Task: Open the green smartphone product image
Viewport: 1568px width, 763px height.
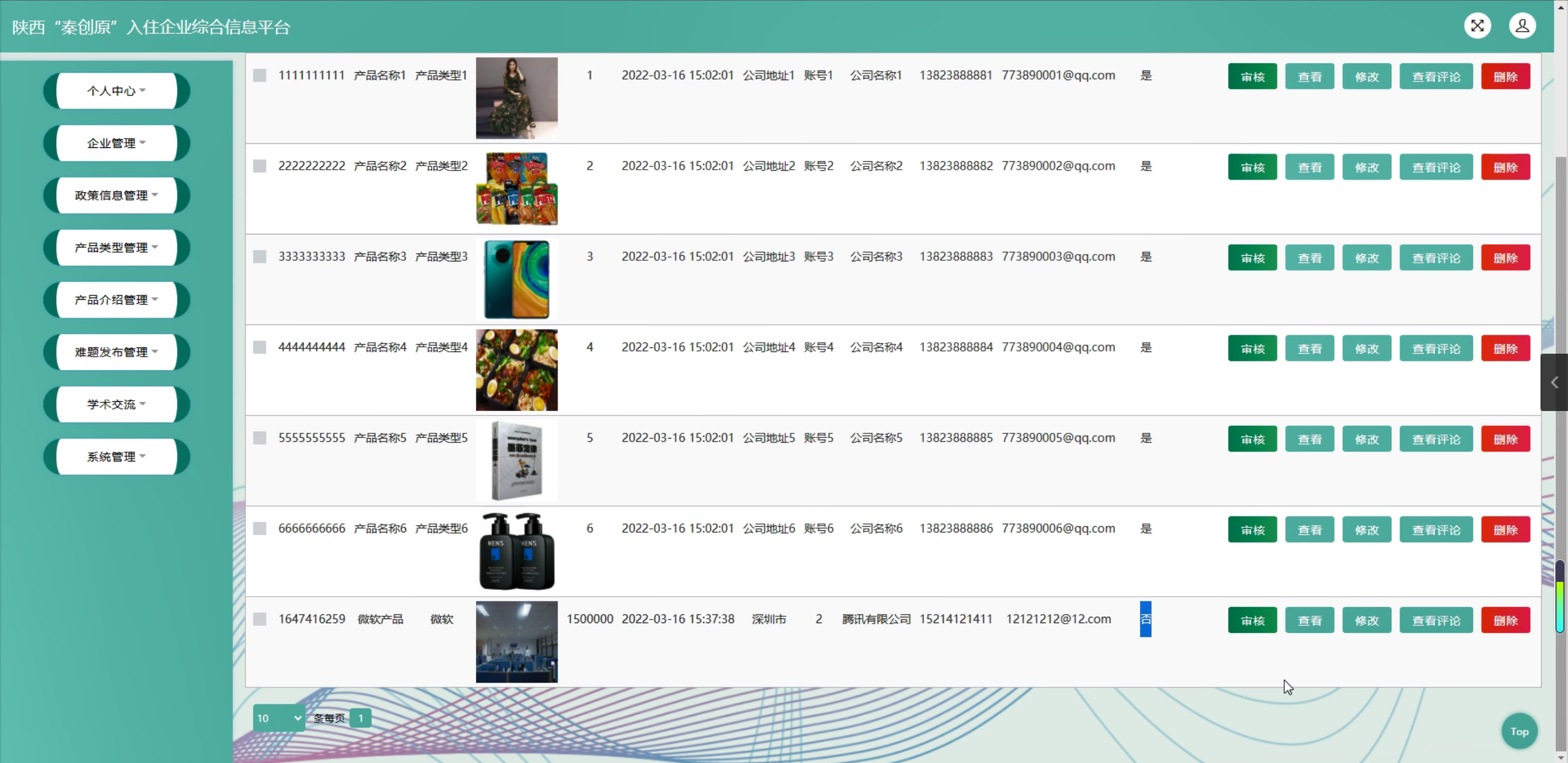Action: (x=516, y=280)
